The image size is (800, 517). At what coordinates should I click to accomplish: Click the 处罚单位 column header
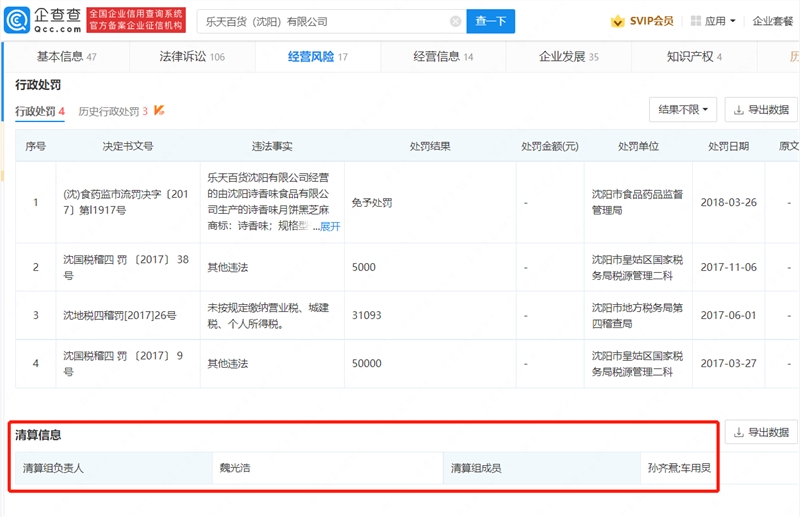point(638,146)
